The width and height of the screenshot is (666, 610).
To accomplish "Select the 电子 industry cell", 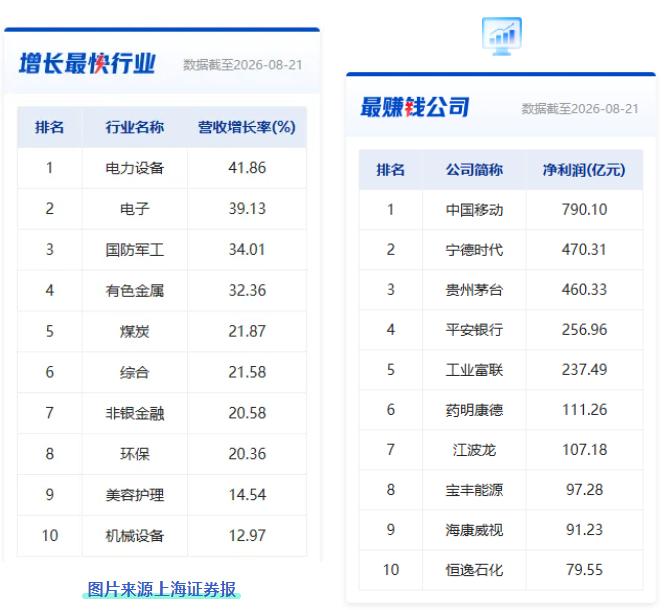I will point(135,209).
